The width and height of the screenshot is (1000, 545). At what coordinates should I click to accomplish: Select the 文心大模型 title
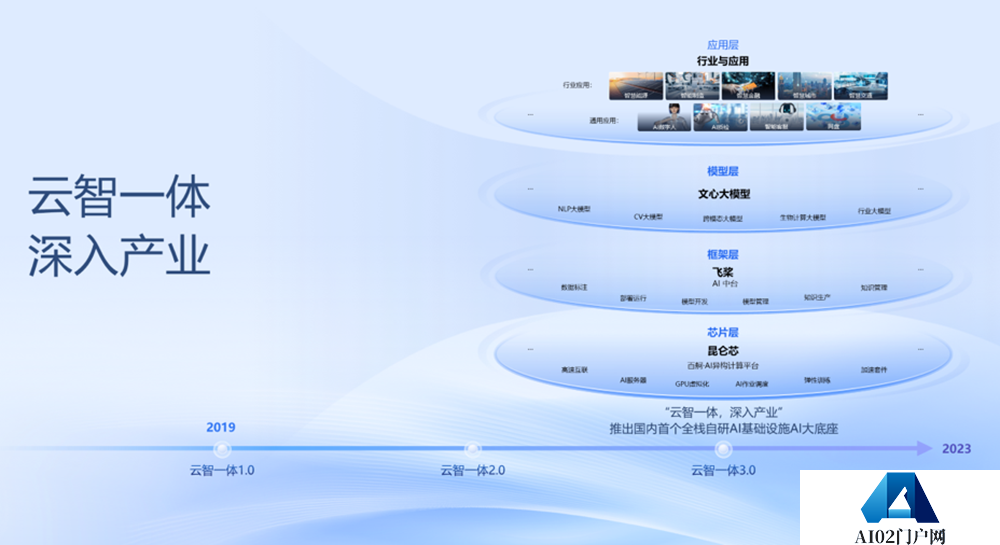[x=724, y=194]
